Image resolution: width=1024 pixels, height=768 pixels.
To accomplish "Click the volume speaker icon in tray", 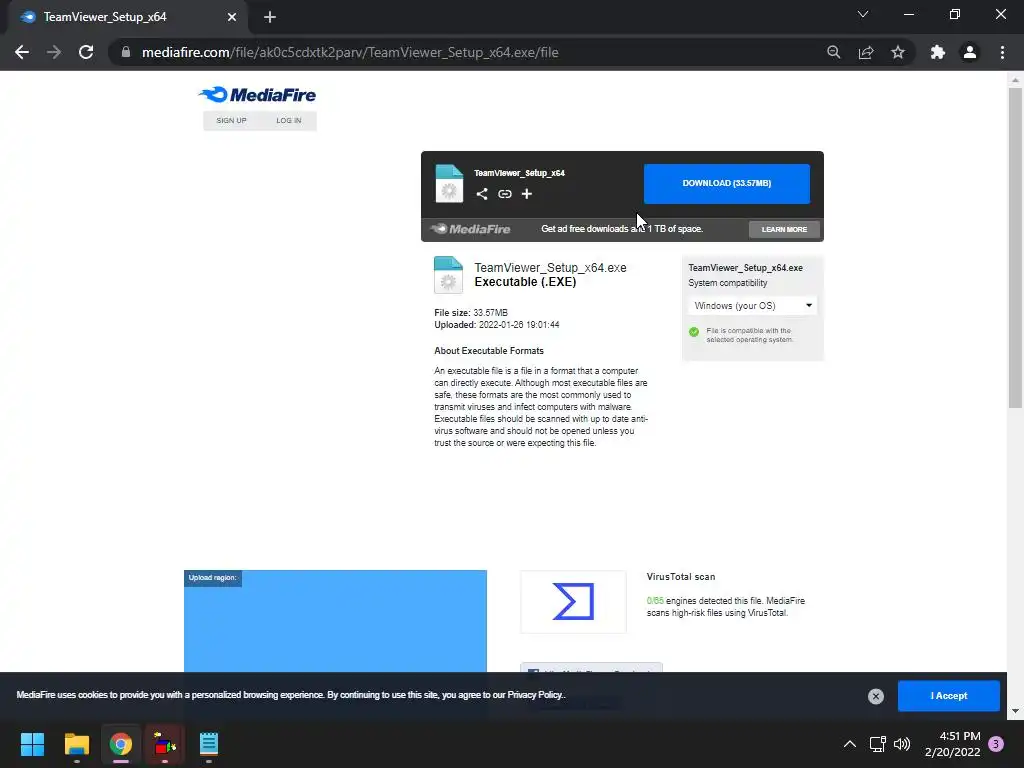I will 902,744.
